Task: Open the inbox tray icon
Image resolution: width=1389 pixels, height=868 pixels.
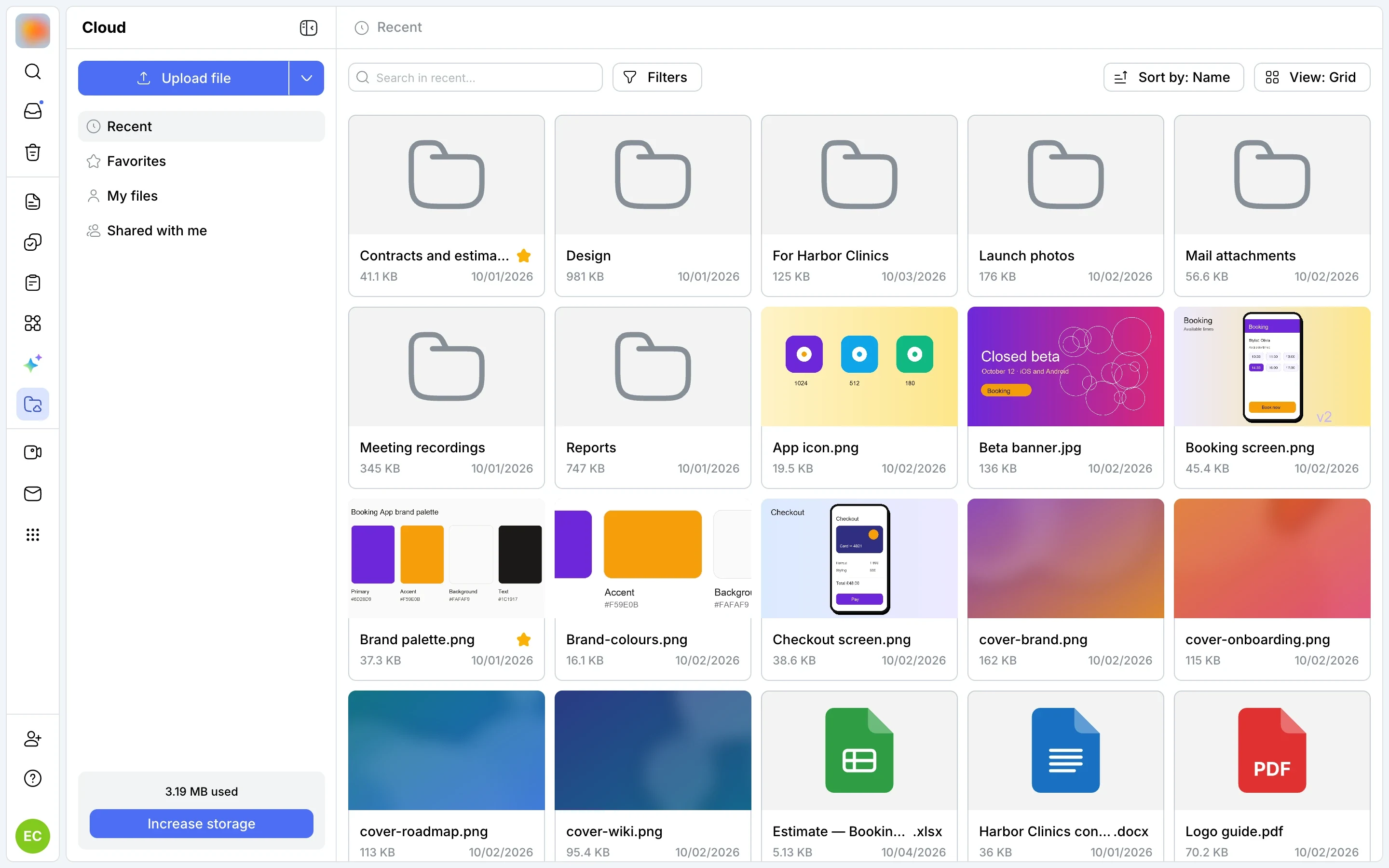Action: pos(33,110)
